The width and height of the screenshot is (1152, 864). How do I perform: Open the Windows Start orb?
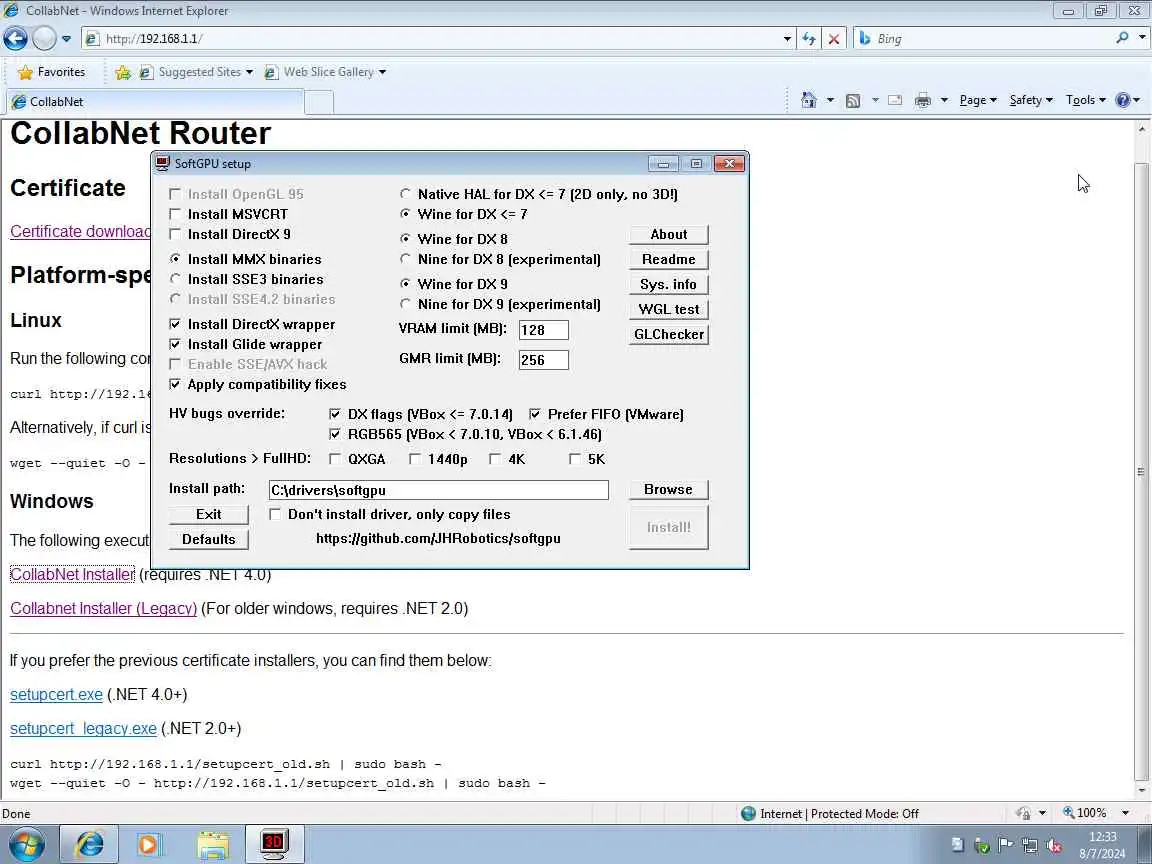pos(26,844)
